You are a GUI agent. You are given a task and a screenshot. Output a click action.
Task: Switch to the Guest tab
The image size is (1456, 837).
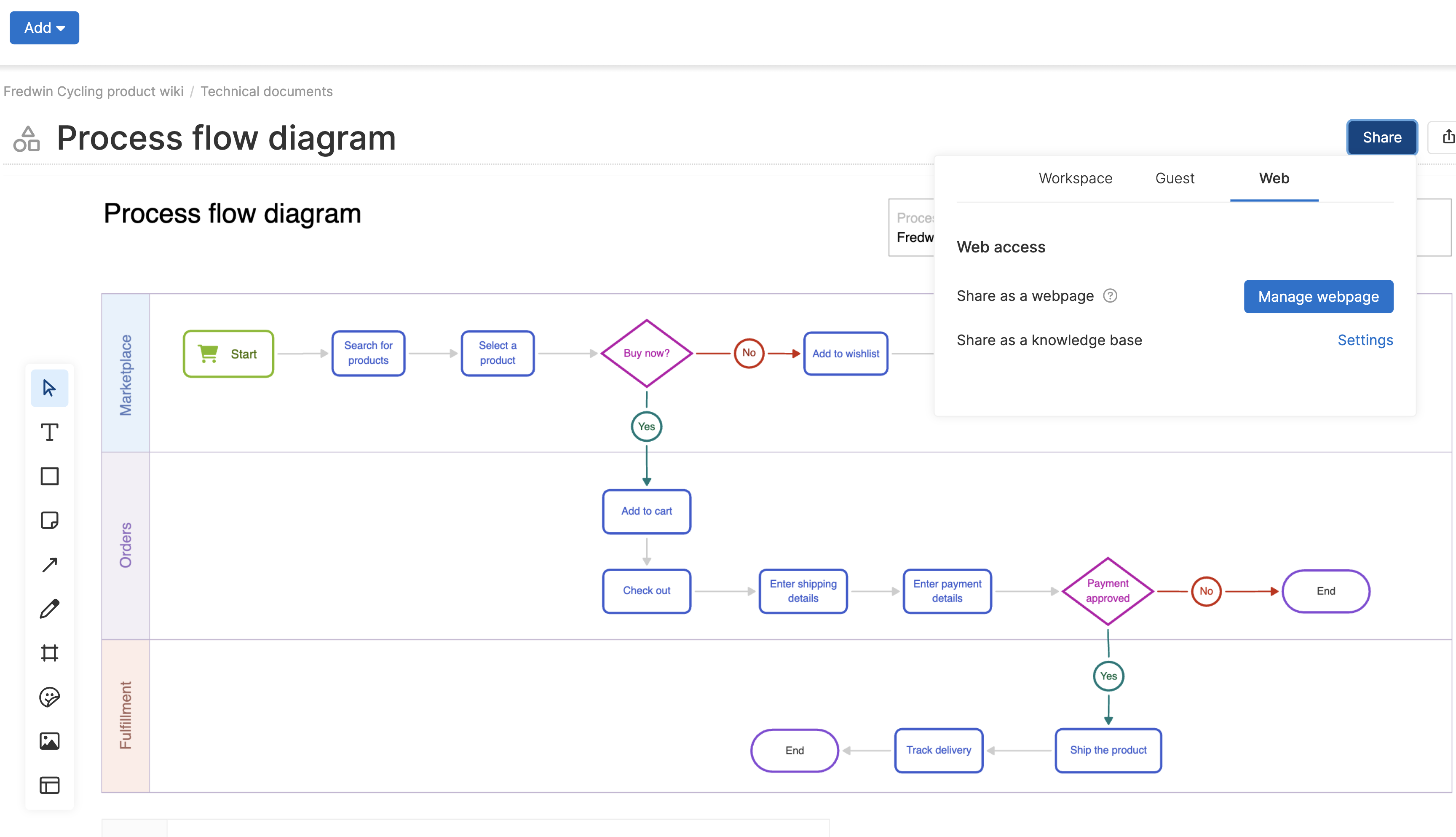coord(1175,178)
